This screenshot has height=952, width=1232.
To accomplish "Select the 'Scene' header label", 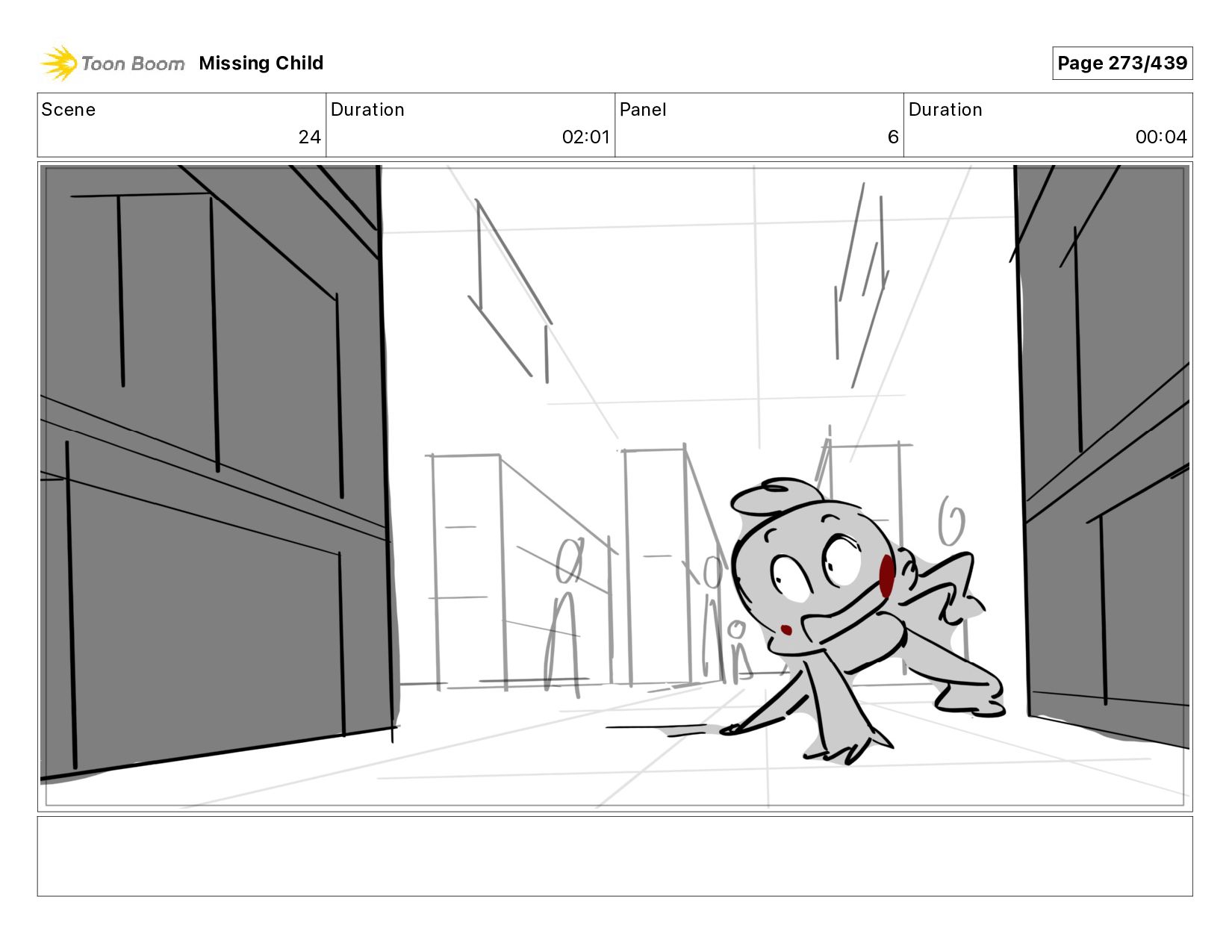I will coord(69,110).
